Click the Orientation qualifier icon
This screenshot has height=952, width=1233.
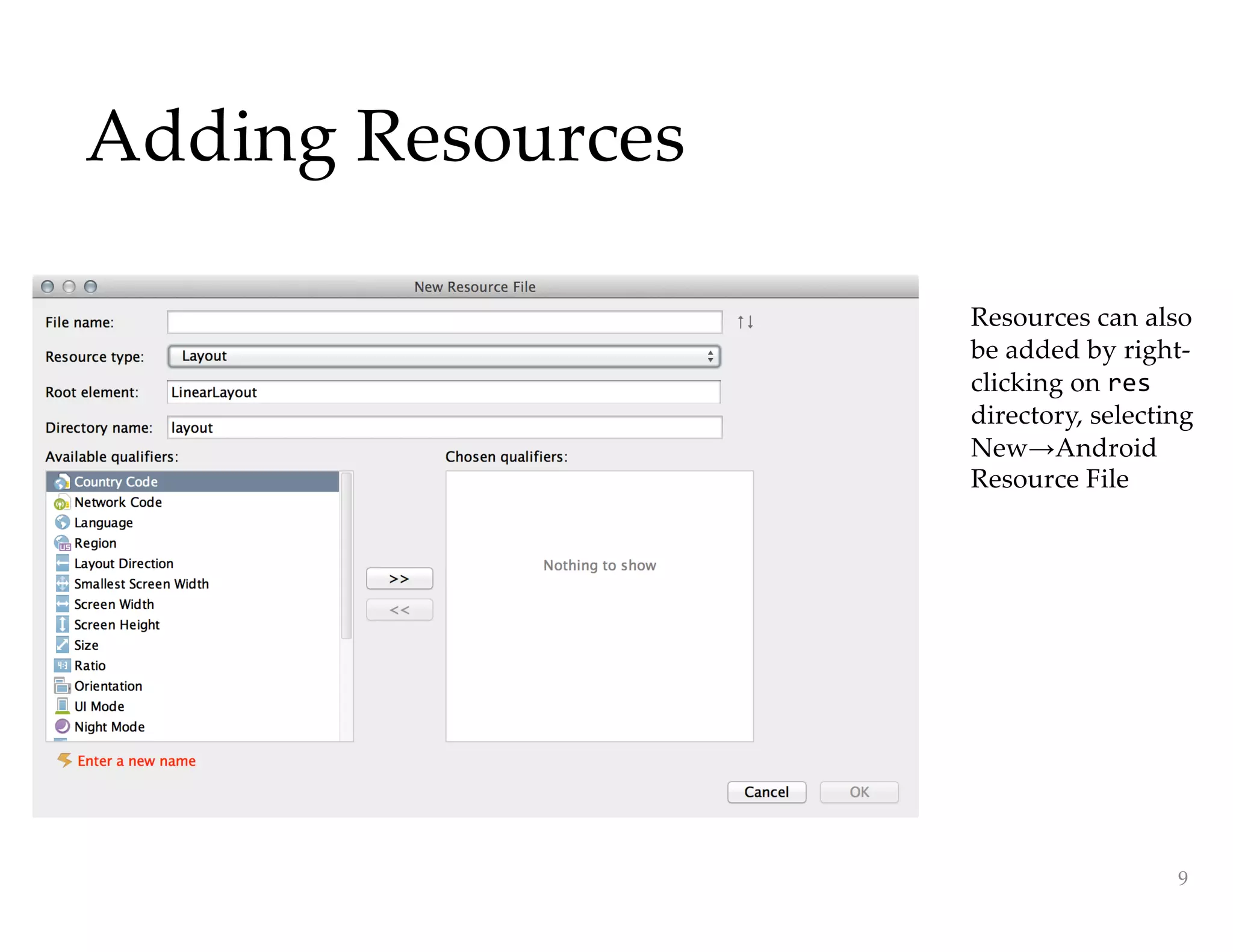[x=62, y=685]
